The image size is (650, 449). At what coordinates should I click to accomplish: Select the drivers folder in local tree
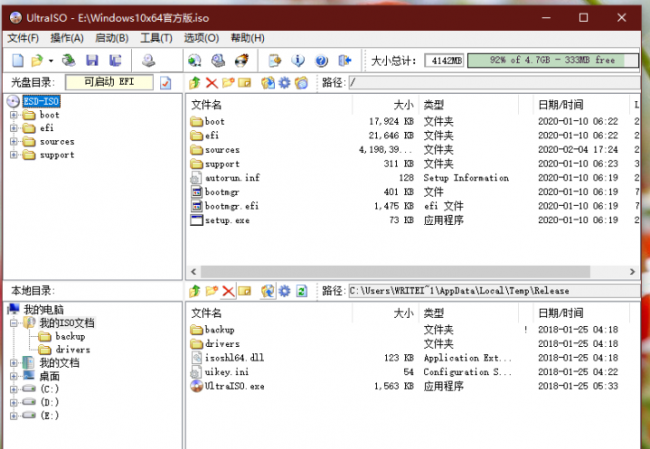(x=73, y=349)
